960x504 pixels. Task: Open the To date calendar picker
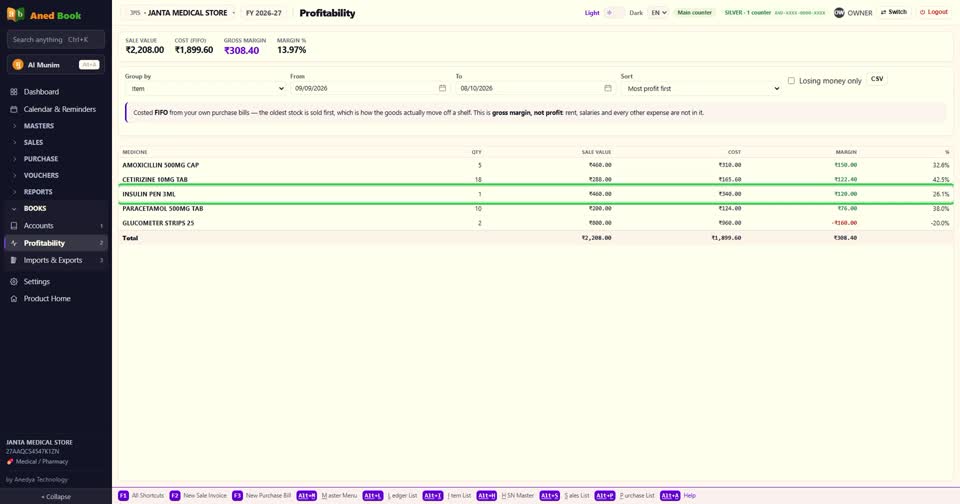coord(607,88)
